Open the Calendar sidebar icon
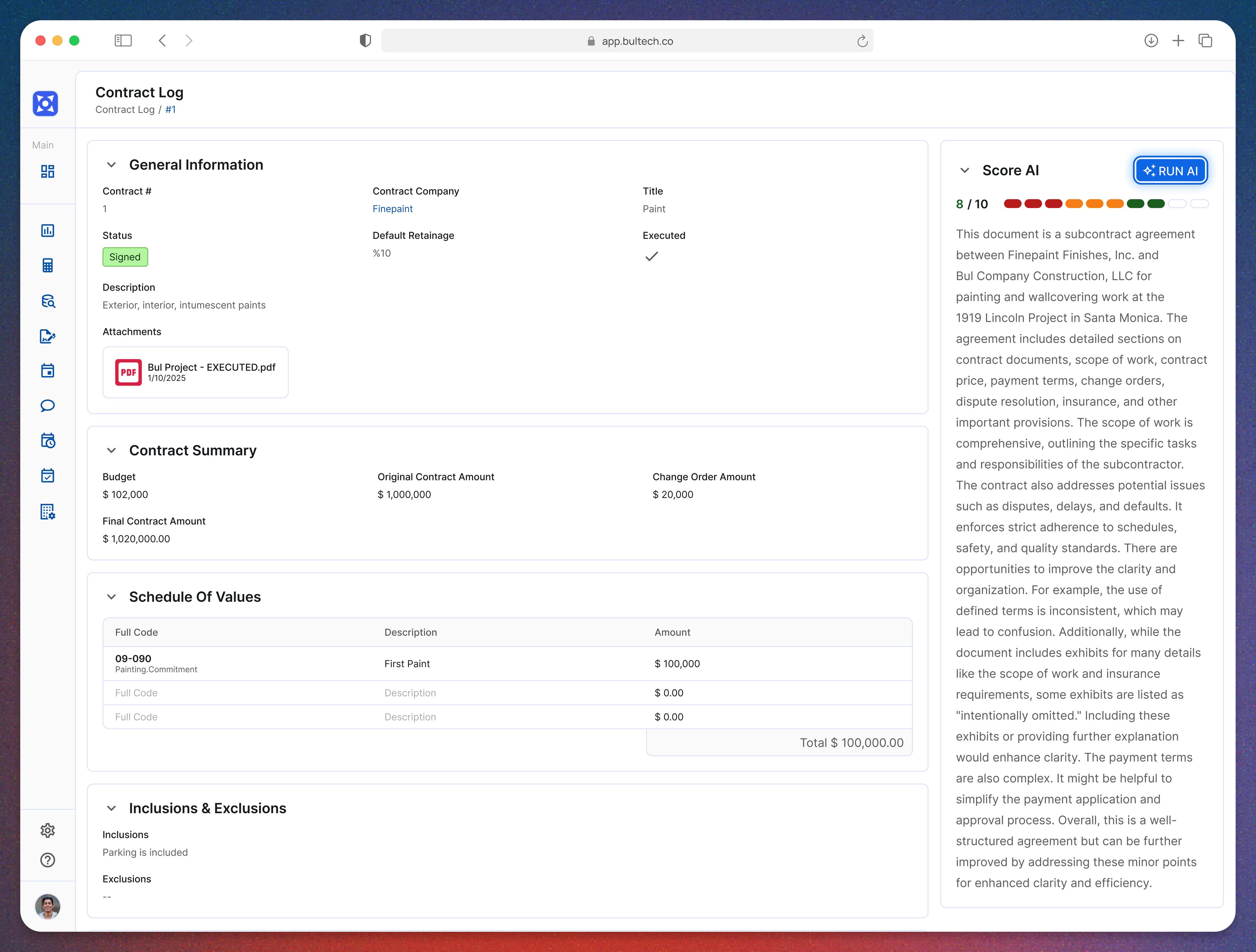 (48, 370)
